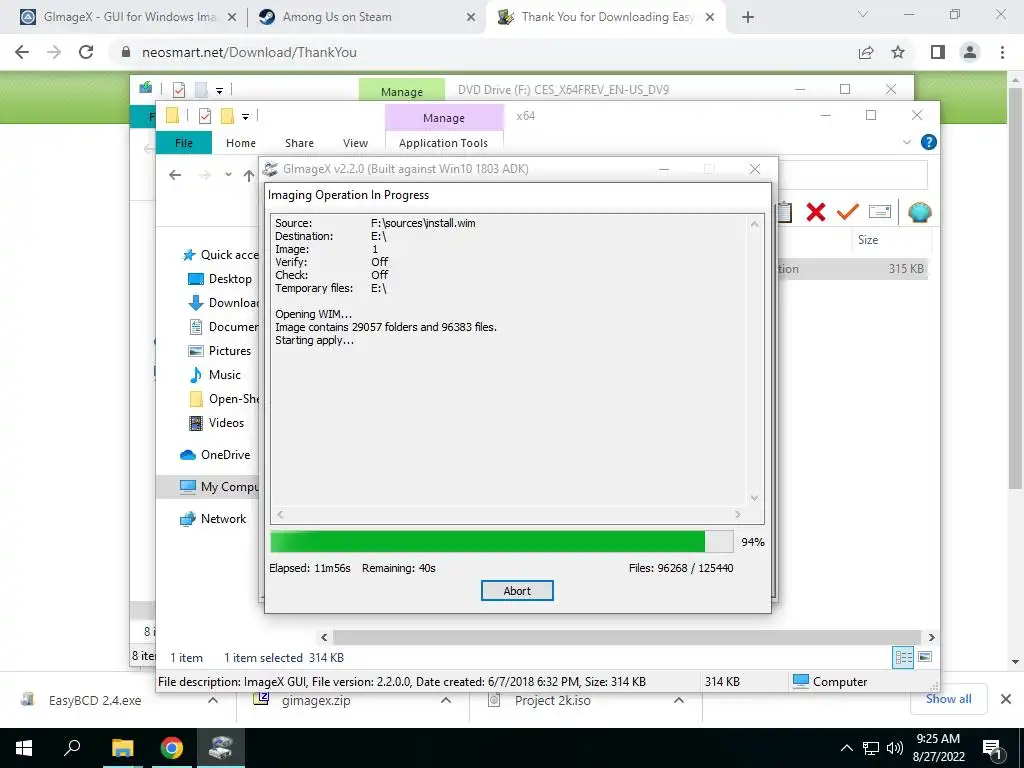Click the properties checkmark icon in x64 title bar
Image resolution: width=1024 pixels, height=768 pixels.
pos(204,116)
